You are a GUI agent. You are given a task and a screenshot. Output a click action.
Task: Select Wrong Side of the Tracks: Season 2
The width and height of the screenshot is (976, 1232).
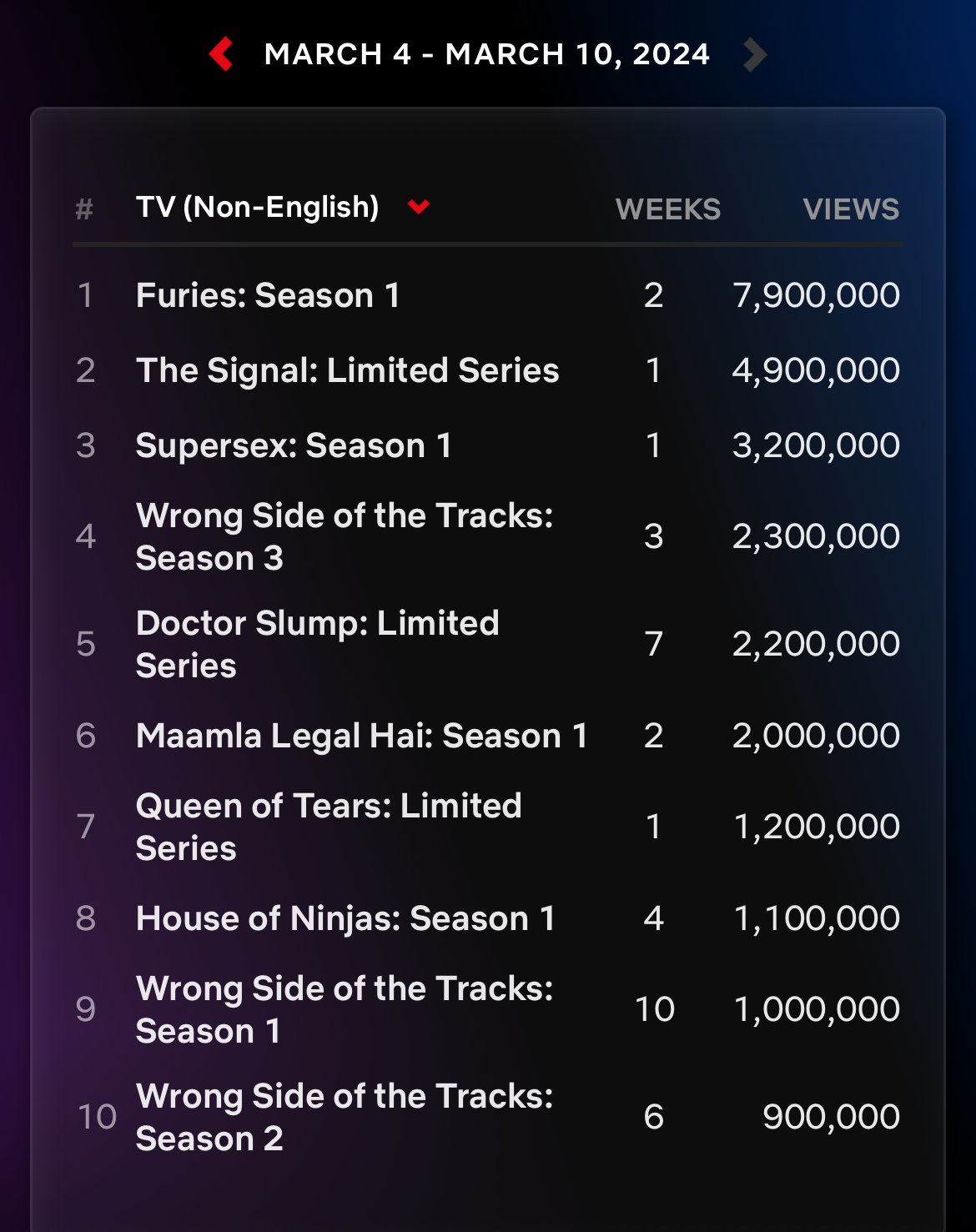point(344,1117)
